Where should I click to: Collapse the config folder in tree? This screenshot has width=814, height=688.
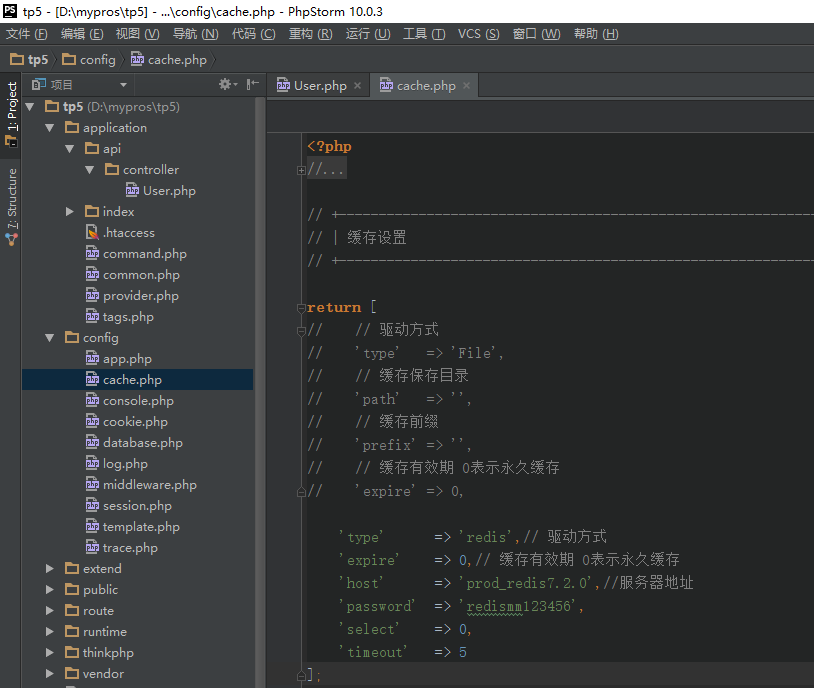pos(50,338)
